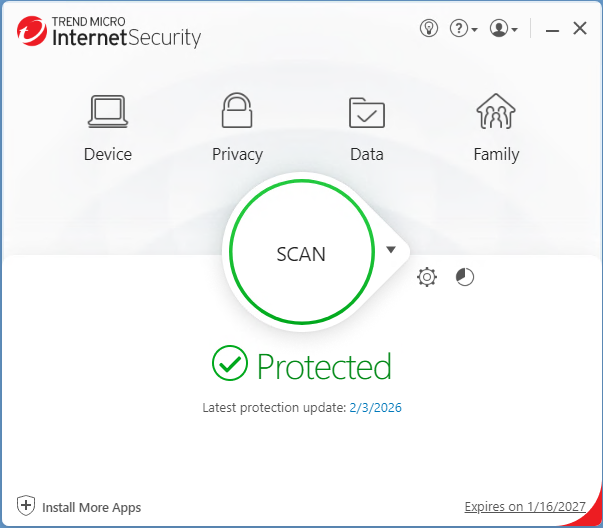Open the Device laptop icon
The height and width of the screenshot is (528, 603).
pos(108,110)
